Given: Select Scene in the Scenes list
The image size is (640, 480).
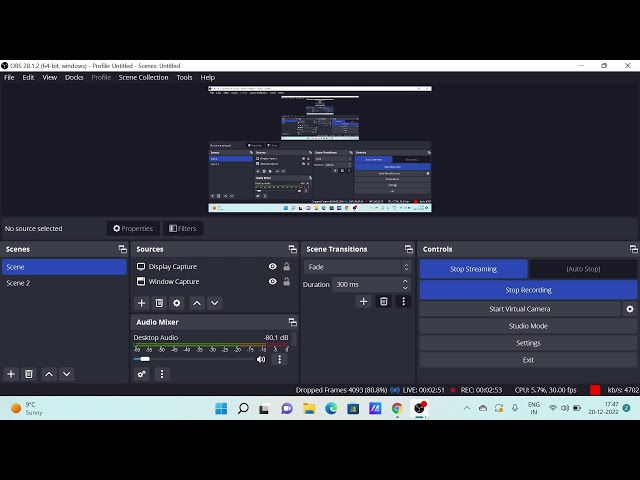Looking at the screenshot, I should point(64,267).
